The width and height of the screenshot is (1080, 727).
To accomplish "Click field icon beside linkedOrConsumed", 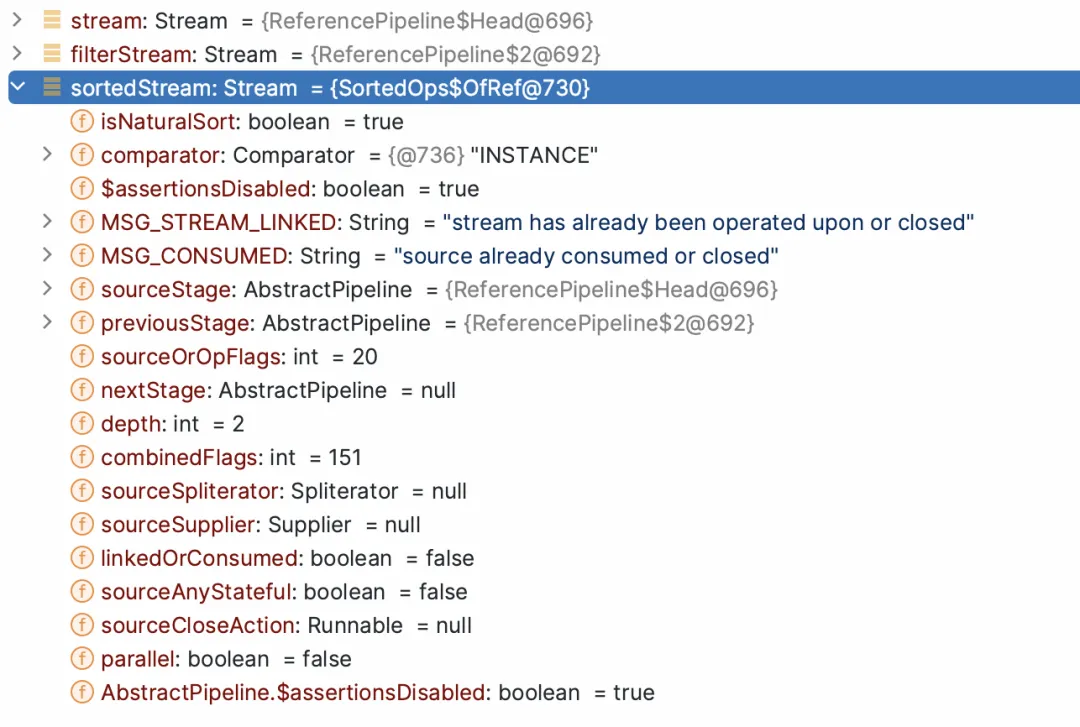I will click(x=82, y=558).
